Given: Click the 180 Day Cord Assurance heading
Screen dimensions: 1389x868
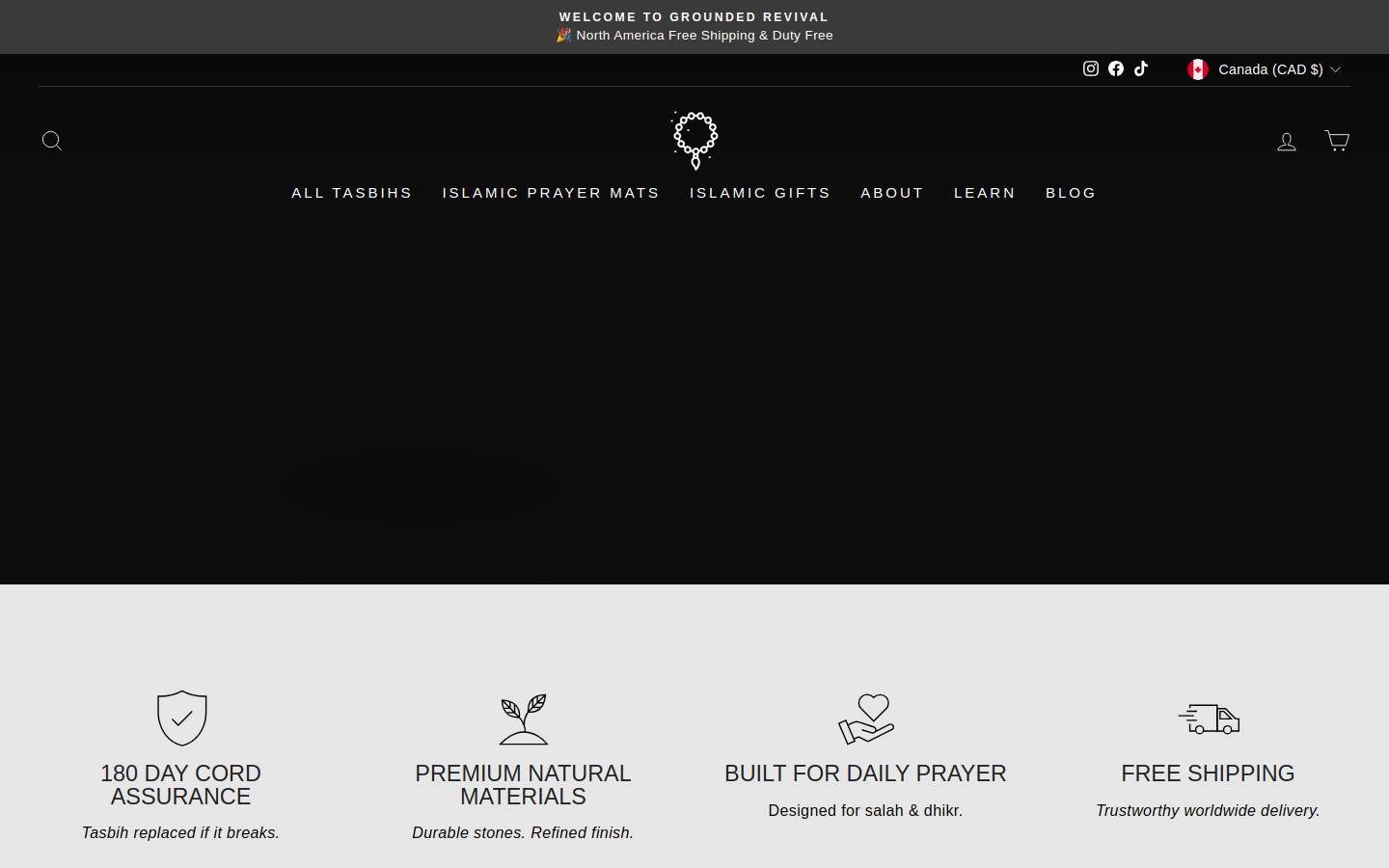Looking at the screenshot, I should (180, 785).
